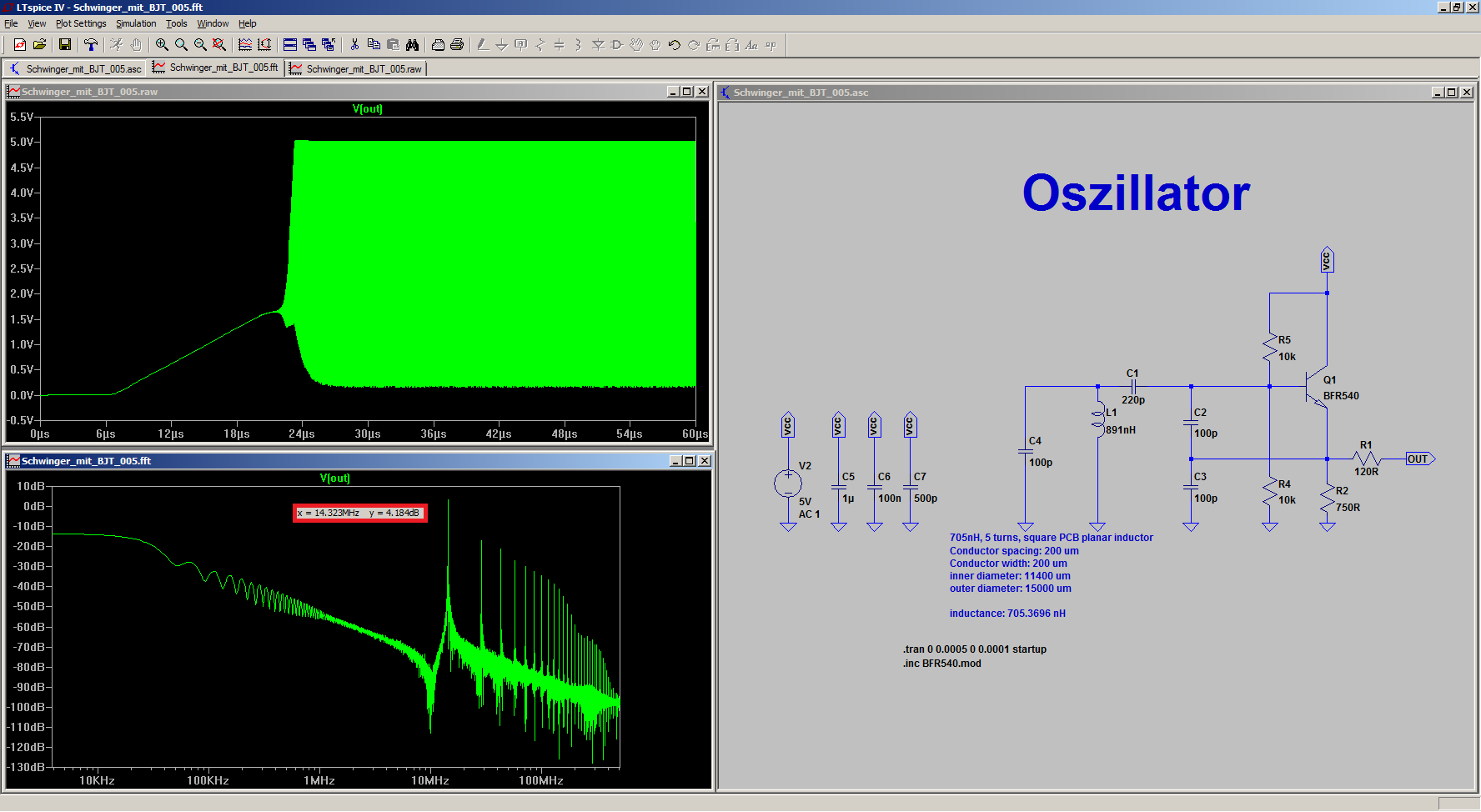Click the New Schematic toolbar icon
Screen dimensions: 1481x812
pyautogui.click(x=20, y=45)
